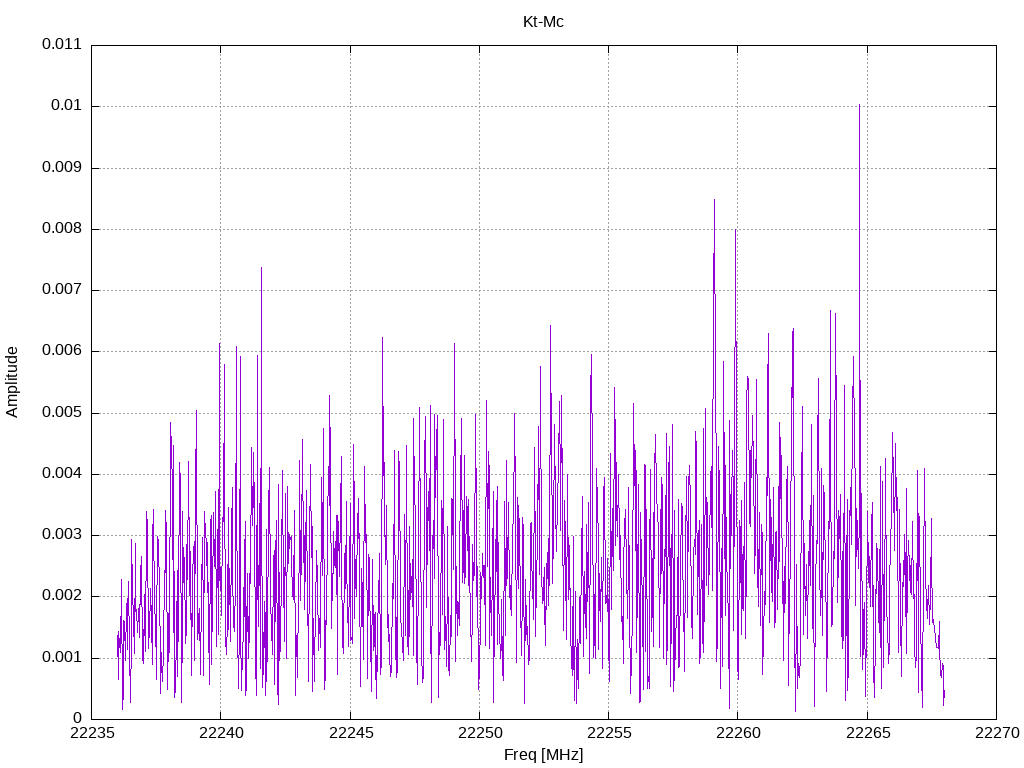Click the 22235 x-axis tick label
The image size is (1024, 768).
pyautogui.click(x=91, y=733)
